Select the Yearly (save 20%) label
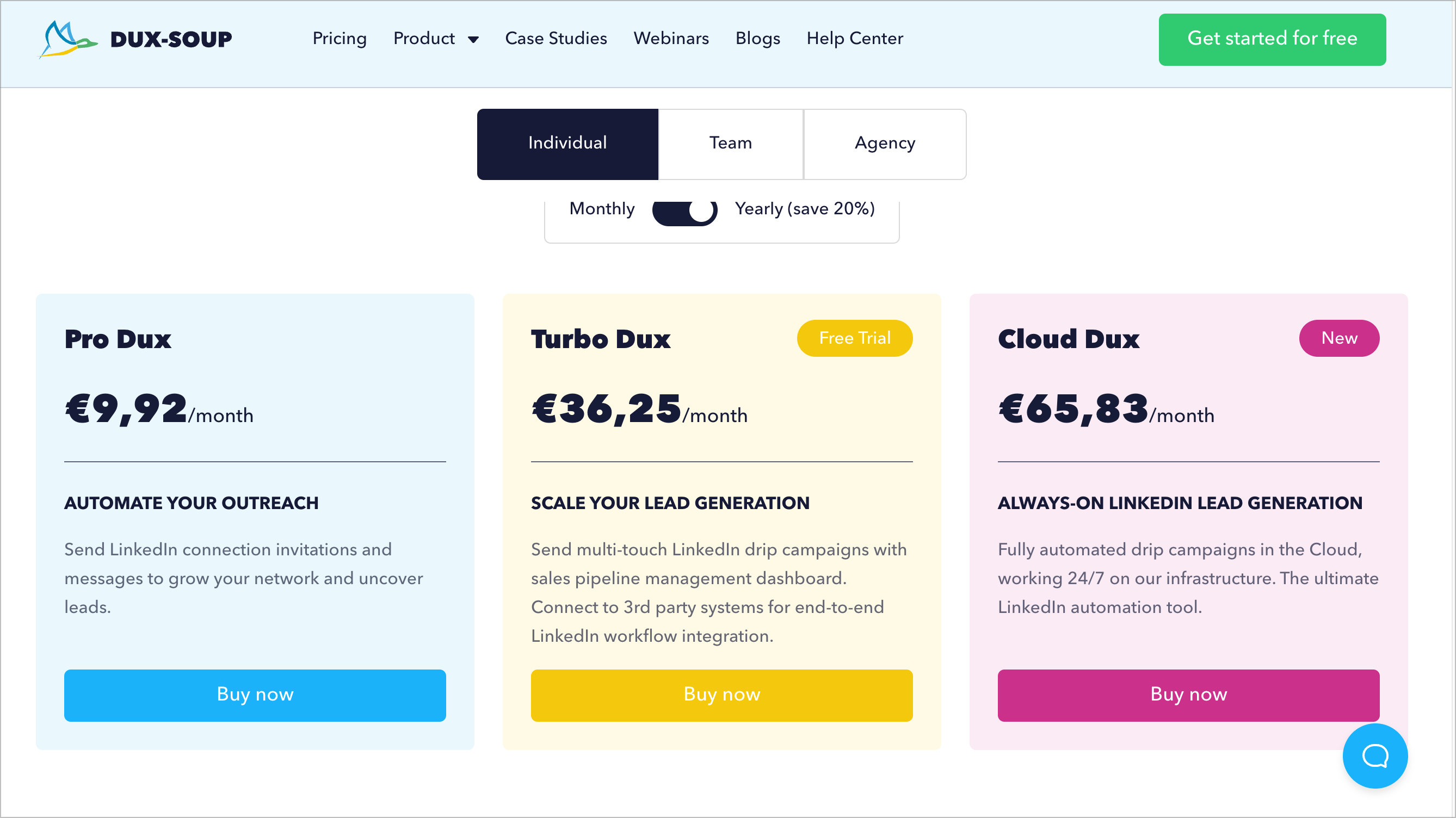This screenshot has height=818, width=1456. click(x=805, y=208)
